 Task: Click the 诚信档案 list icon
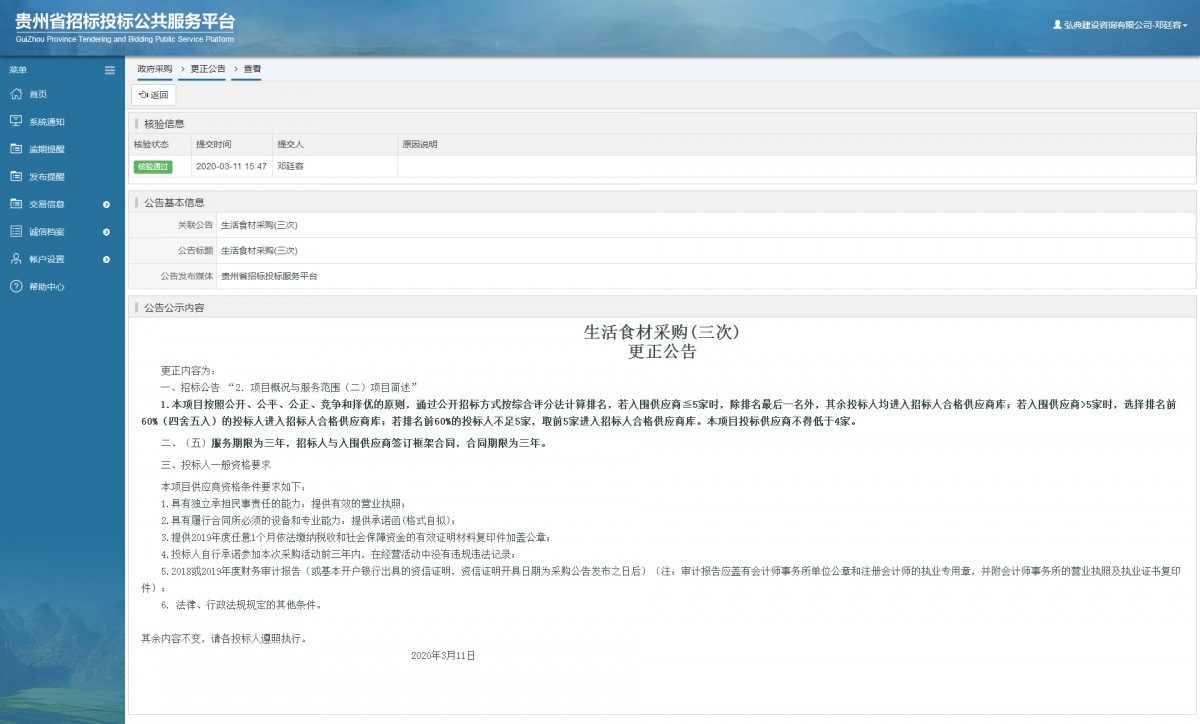(15, 232)
